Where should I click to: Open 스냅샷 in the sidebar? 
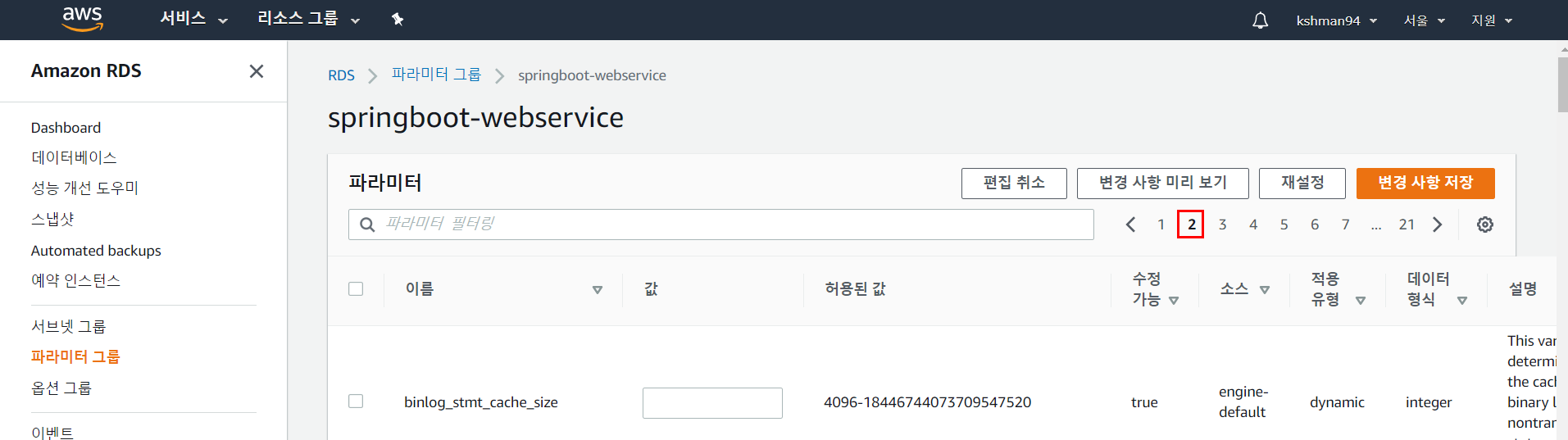point(52,219)
